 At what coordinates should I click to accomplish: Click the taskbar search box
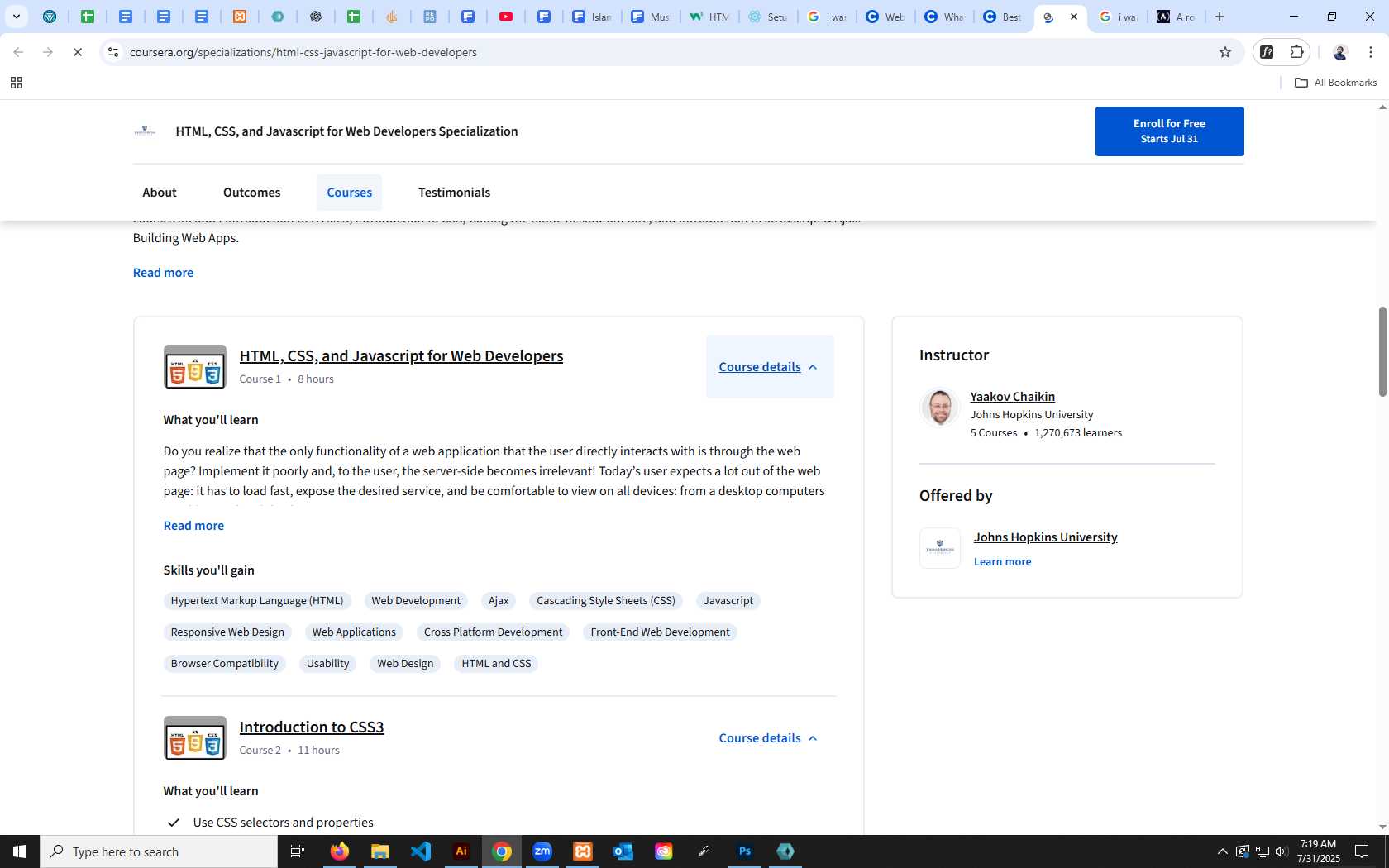(x=159, y=851)
